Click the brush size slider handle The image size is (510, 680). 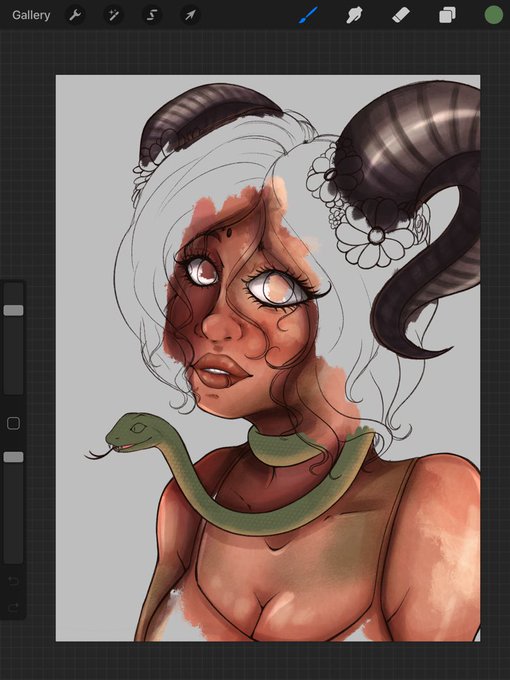click(13, 310)
